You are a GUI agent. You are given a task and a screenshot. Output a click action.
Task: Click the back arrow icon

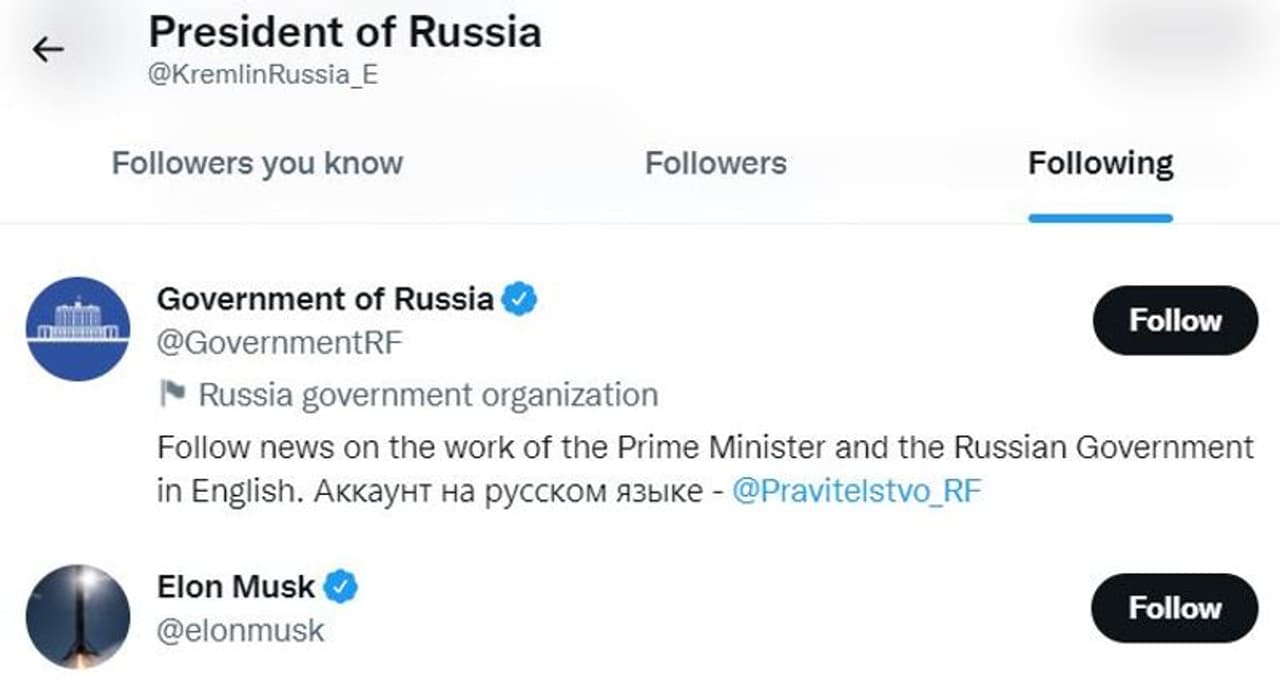(x=48, y=50)
